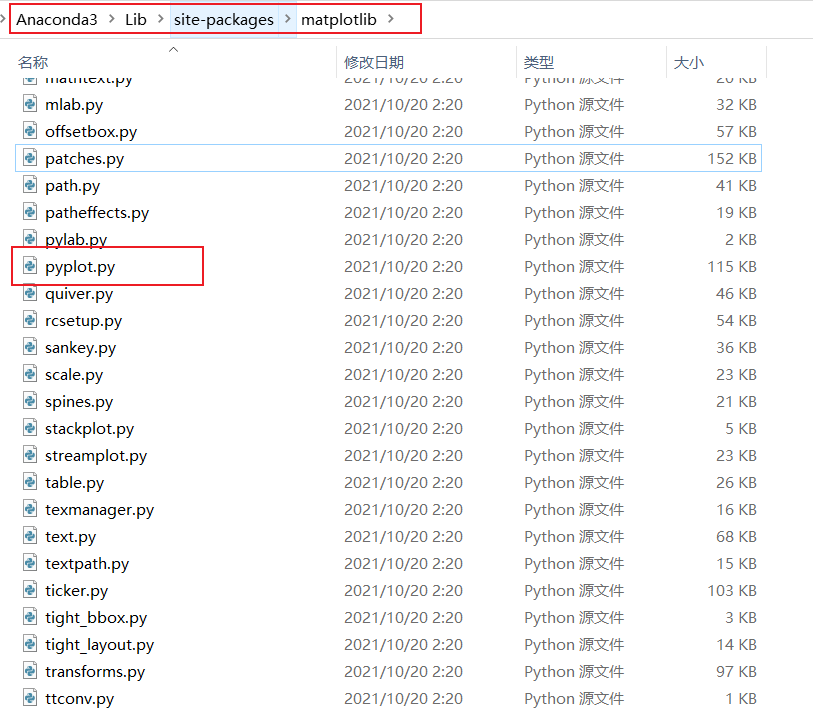Click the rcsetup.py file icon
The width and height of the screenshot is (813, 712).
[30, 319]
